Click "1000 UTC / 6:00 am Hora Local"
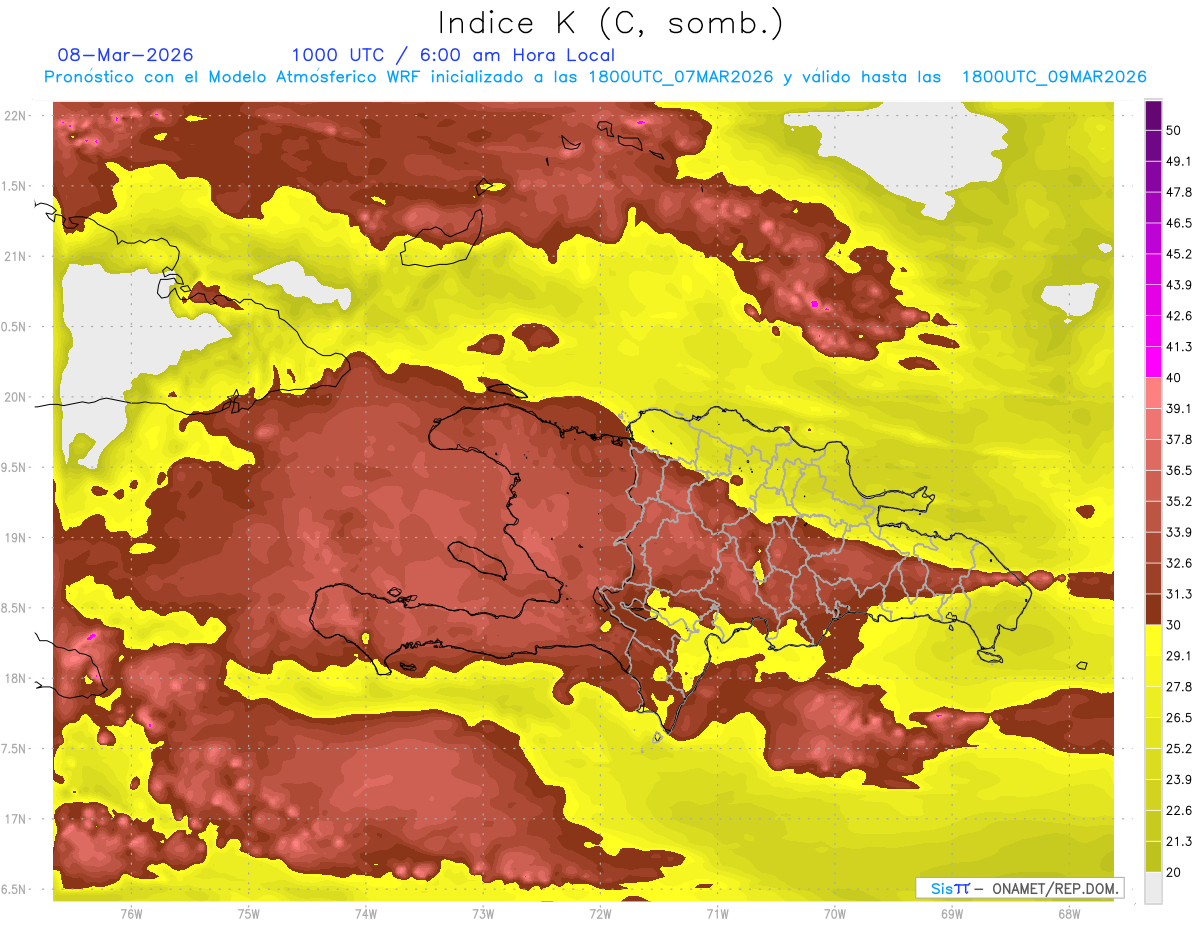Image resolution: width=1200 pixels, height=927 pixels. click(453, 55)
